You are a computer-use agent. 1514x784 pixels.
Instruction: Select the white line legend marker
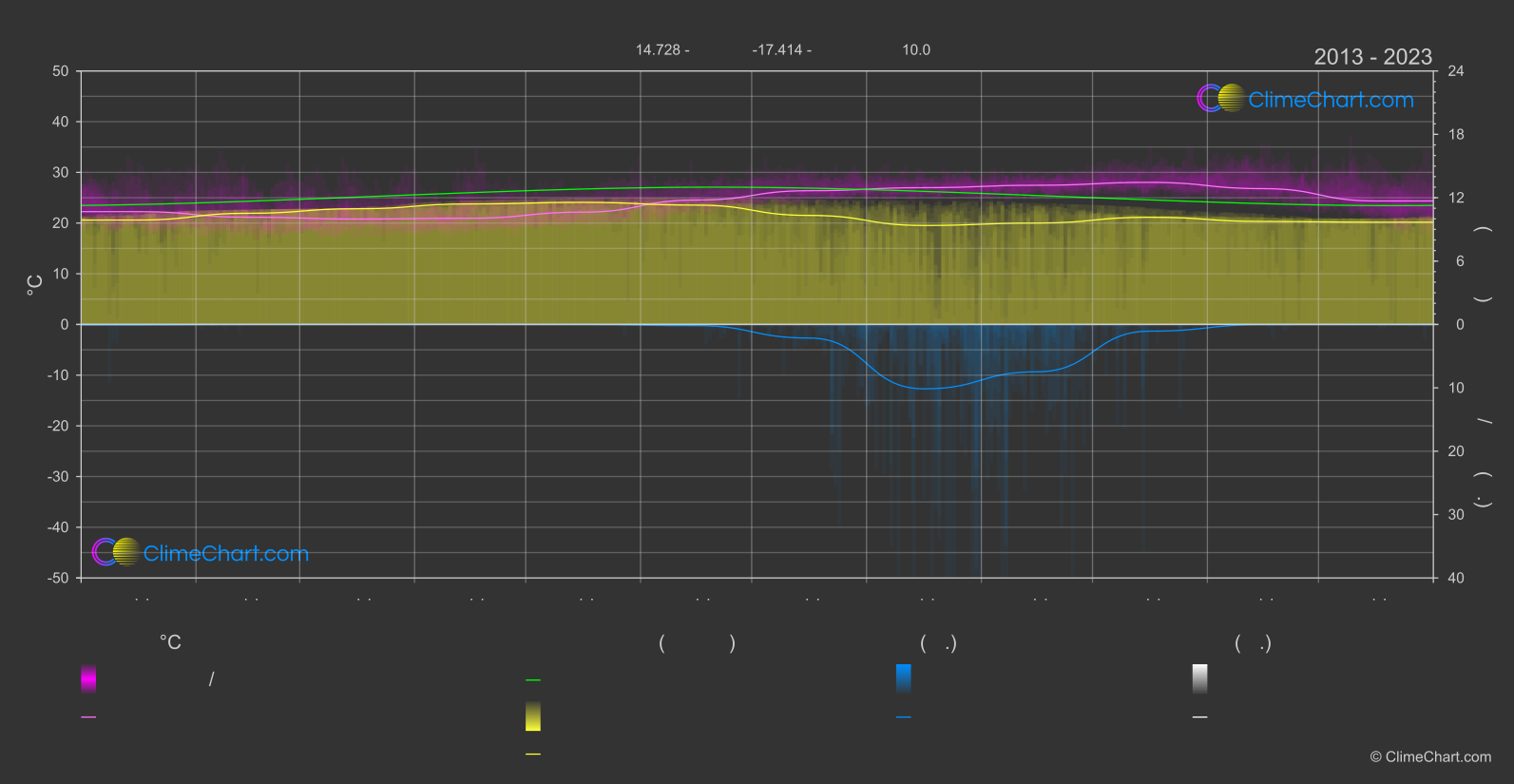pyautogui.click(x=1200, y=717)
